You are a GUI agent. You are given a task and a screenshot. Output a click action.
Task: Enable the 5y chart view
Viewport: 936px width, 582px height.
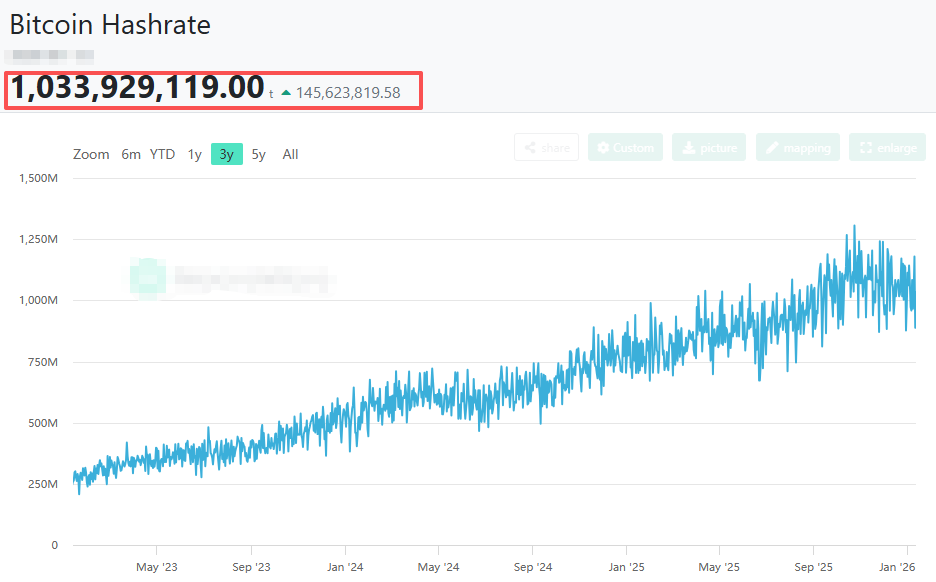pyautogui.click(x=258, y=154)
